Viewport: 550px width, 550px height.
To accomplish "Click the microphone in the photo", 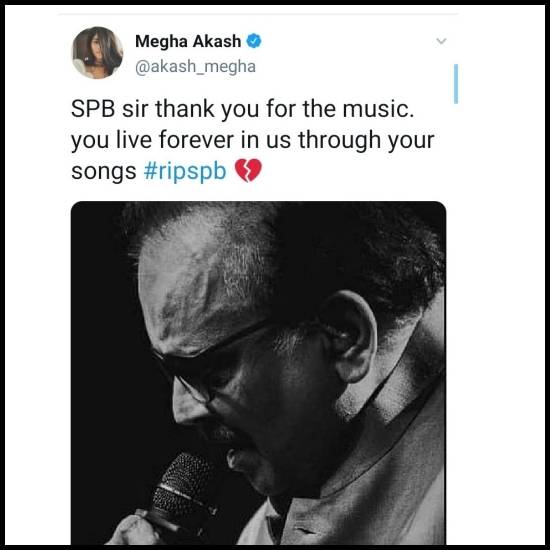I will [180, 490].
